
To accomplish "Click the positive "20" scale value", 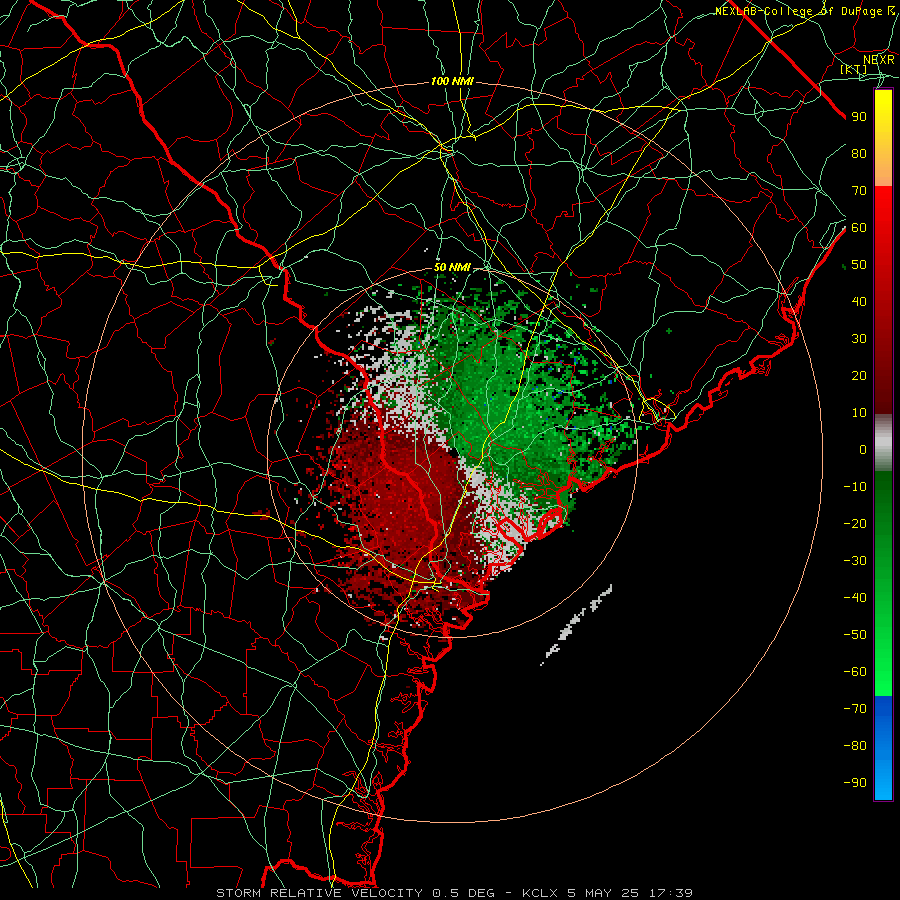I will coord(859,376).
